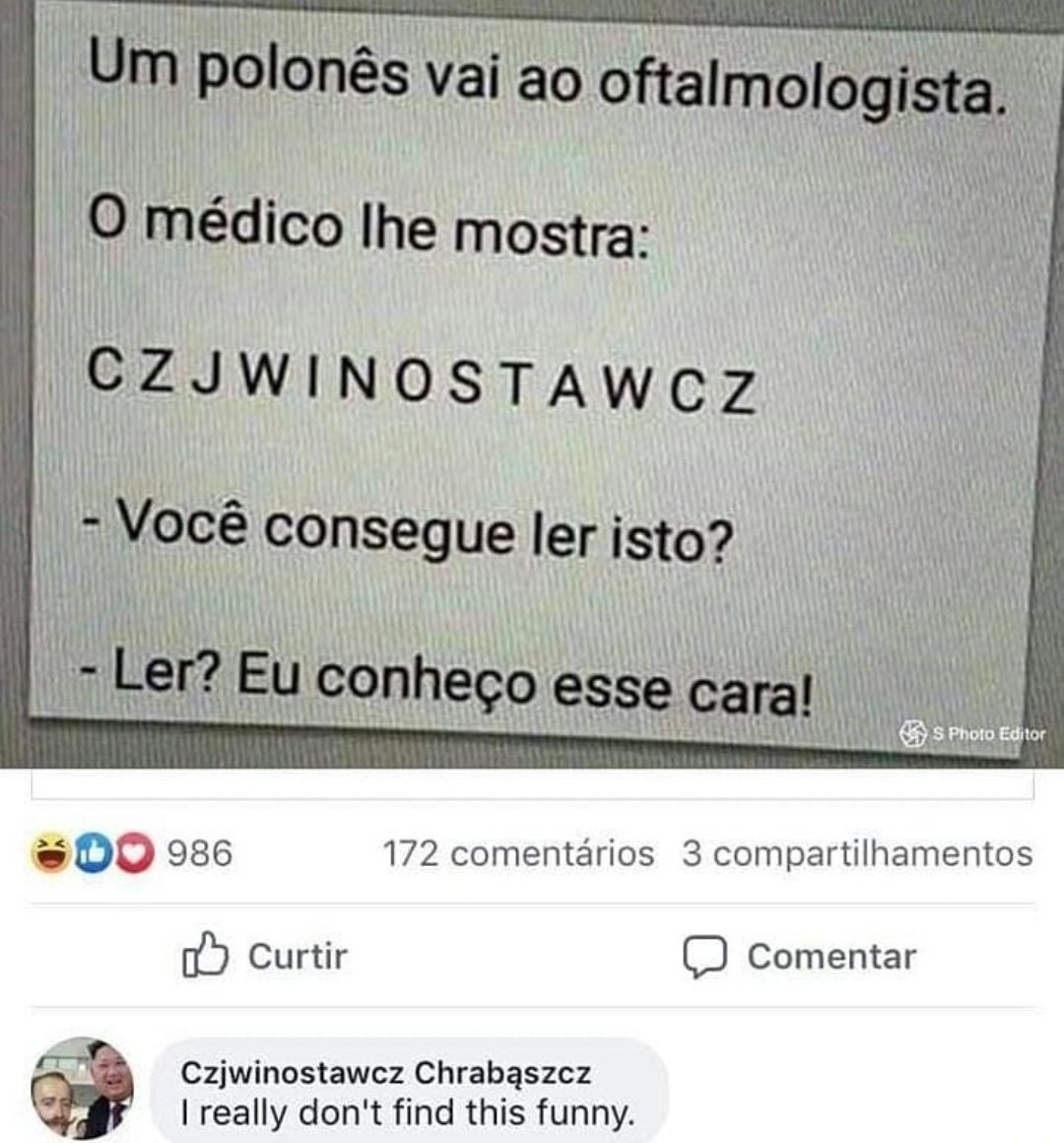The height and width of the screenshot is (1143, 1064).
Task: Click the comment text 'I really don't find this funny.'
Action: coord(408,1112)
